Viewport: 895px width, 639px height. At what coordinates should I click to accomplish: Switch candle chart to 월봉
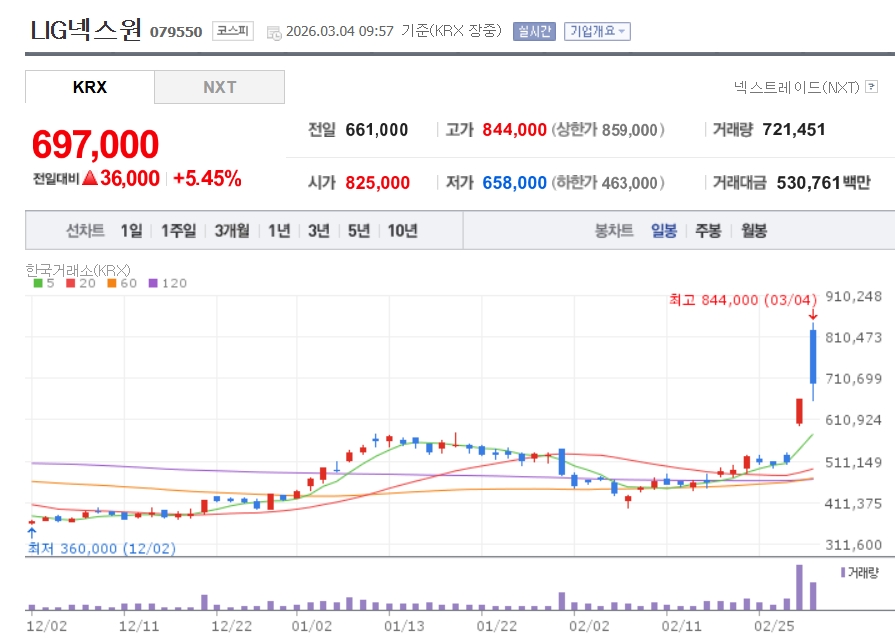(754, 231)
